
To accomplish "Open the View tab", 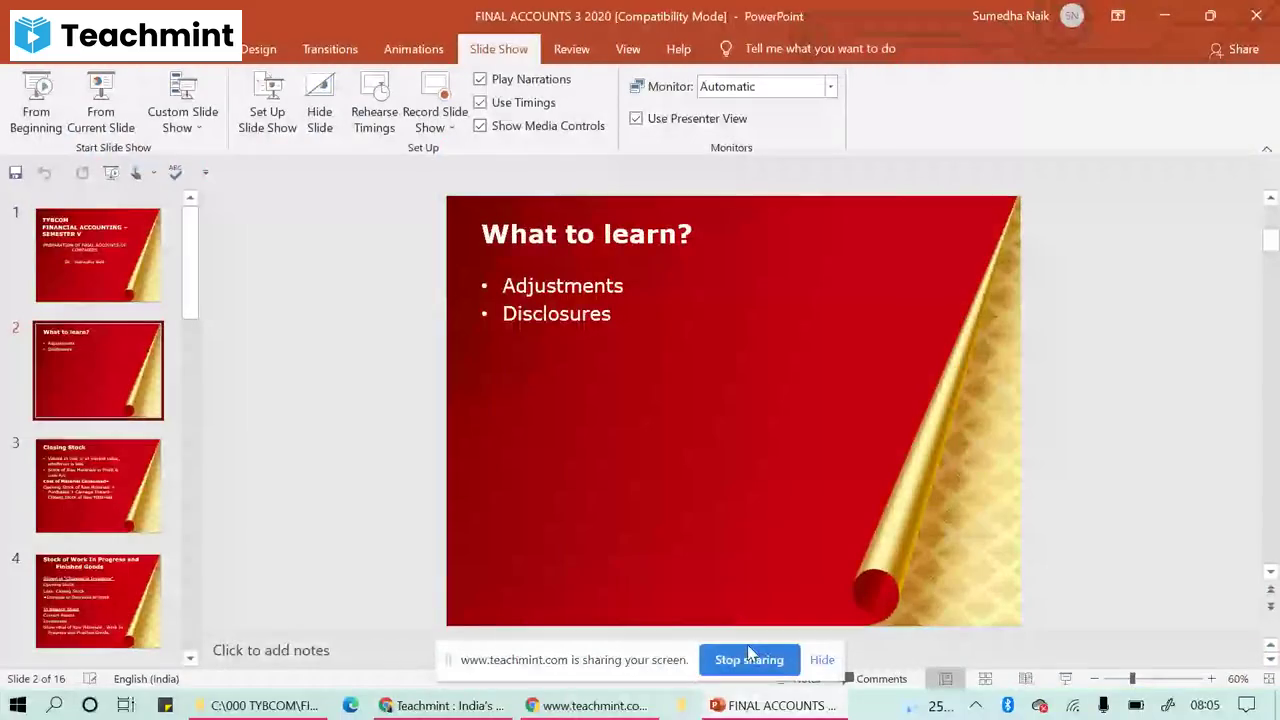I will click(628, 49).
